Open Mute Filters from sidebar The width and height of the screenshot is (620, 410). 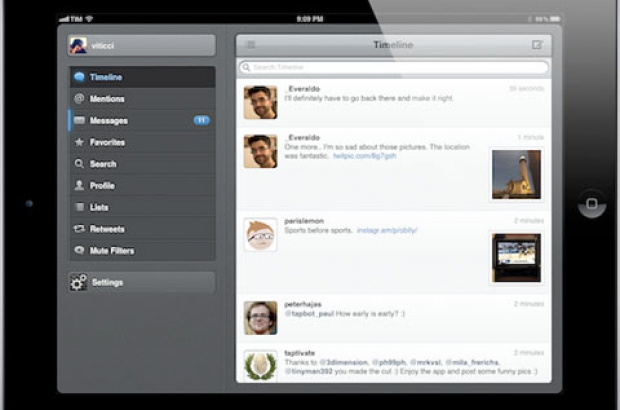coord(111,251)
